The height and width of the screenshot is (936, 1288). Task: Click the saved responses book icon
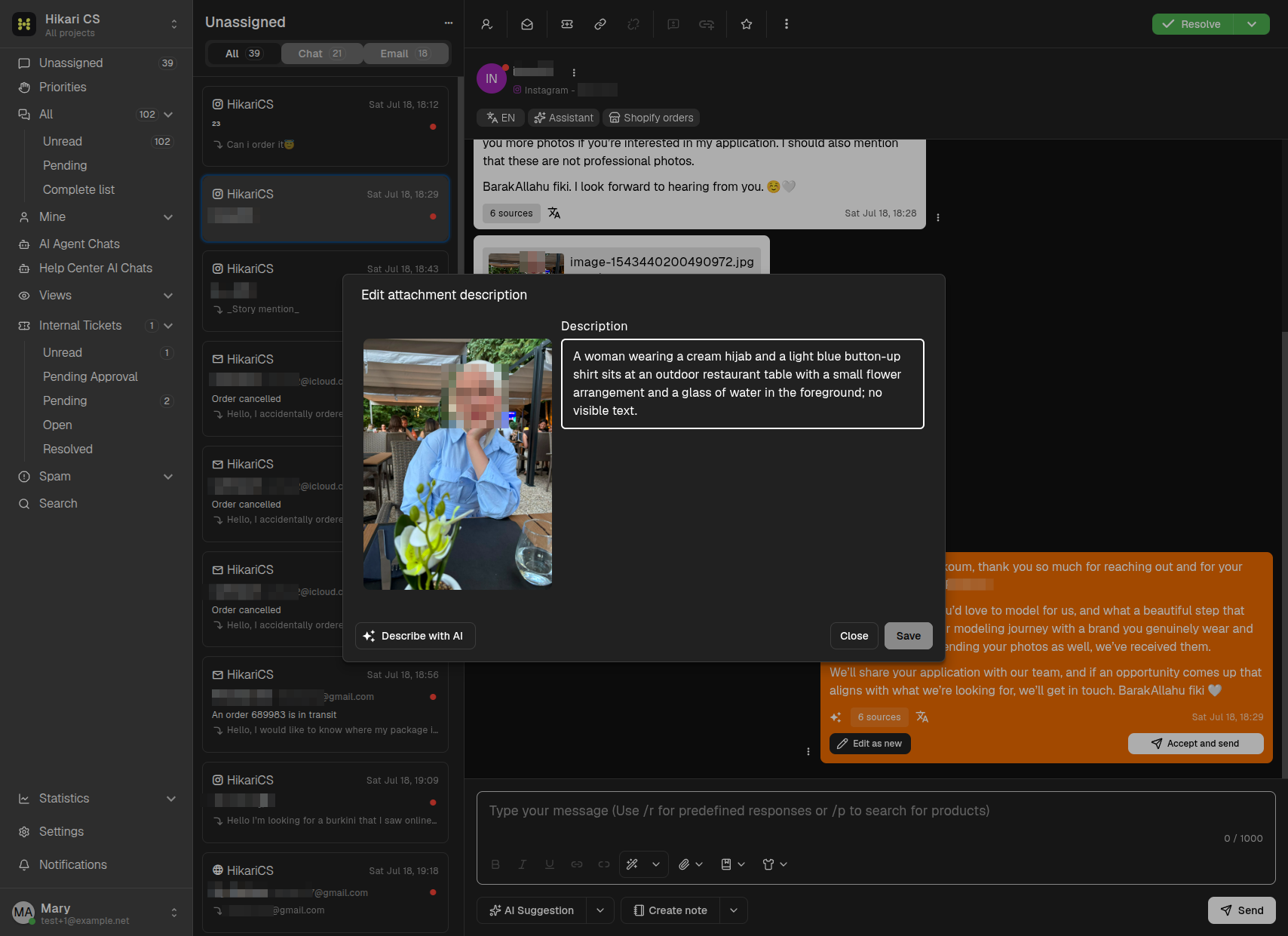[x=726, y=864]
